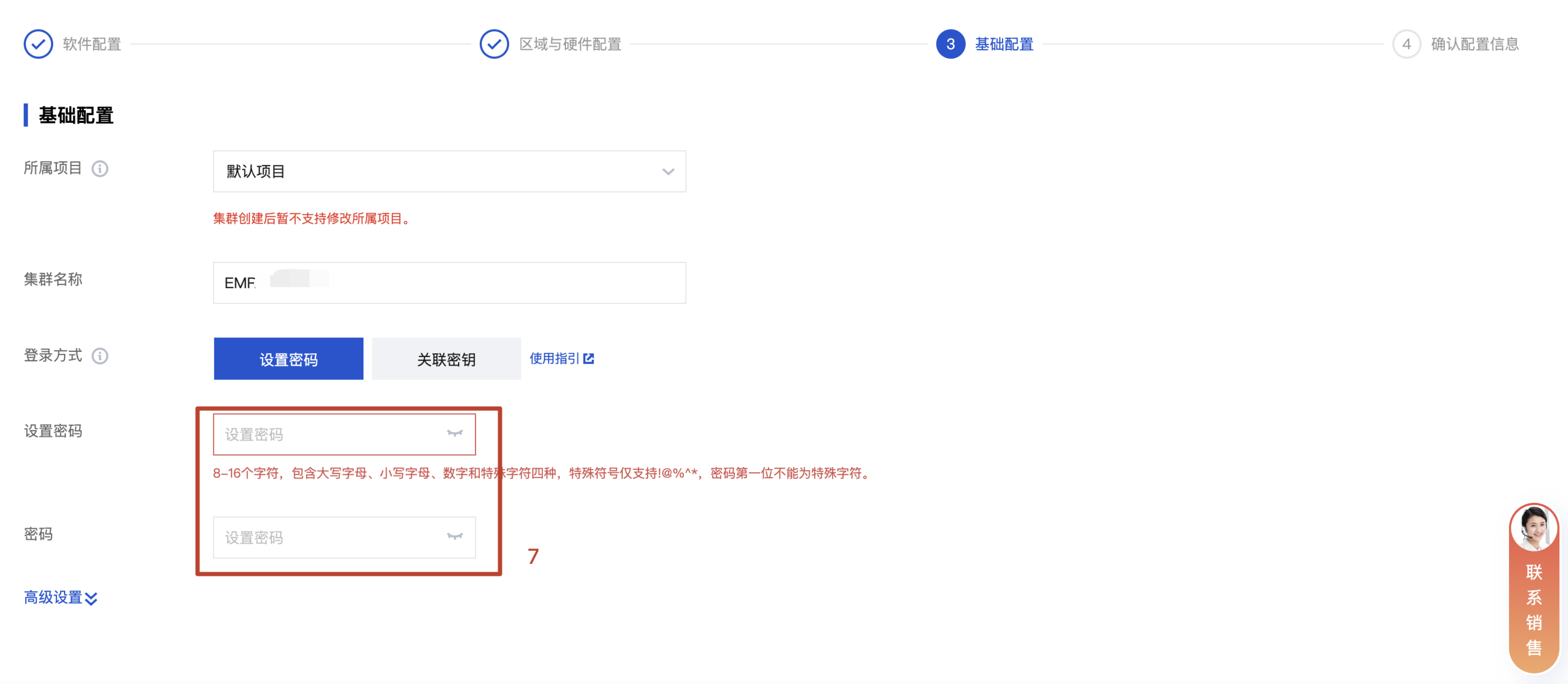Select the 设置密码 login method
Image resolution: width=1568 pixels, height=684 pixels.
tap(288, 359)
